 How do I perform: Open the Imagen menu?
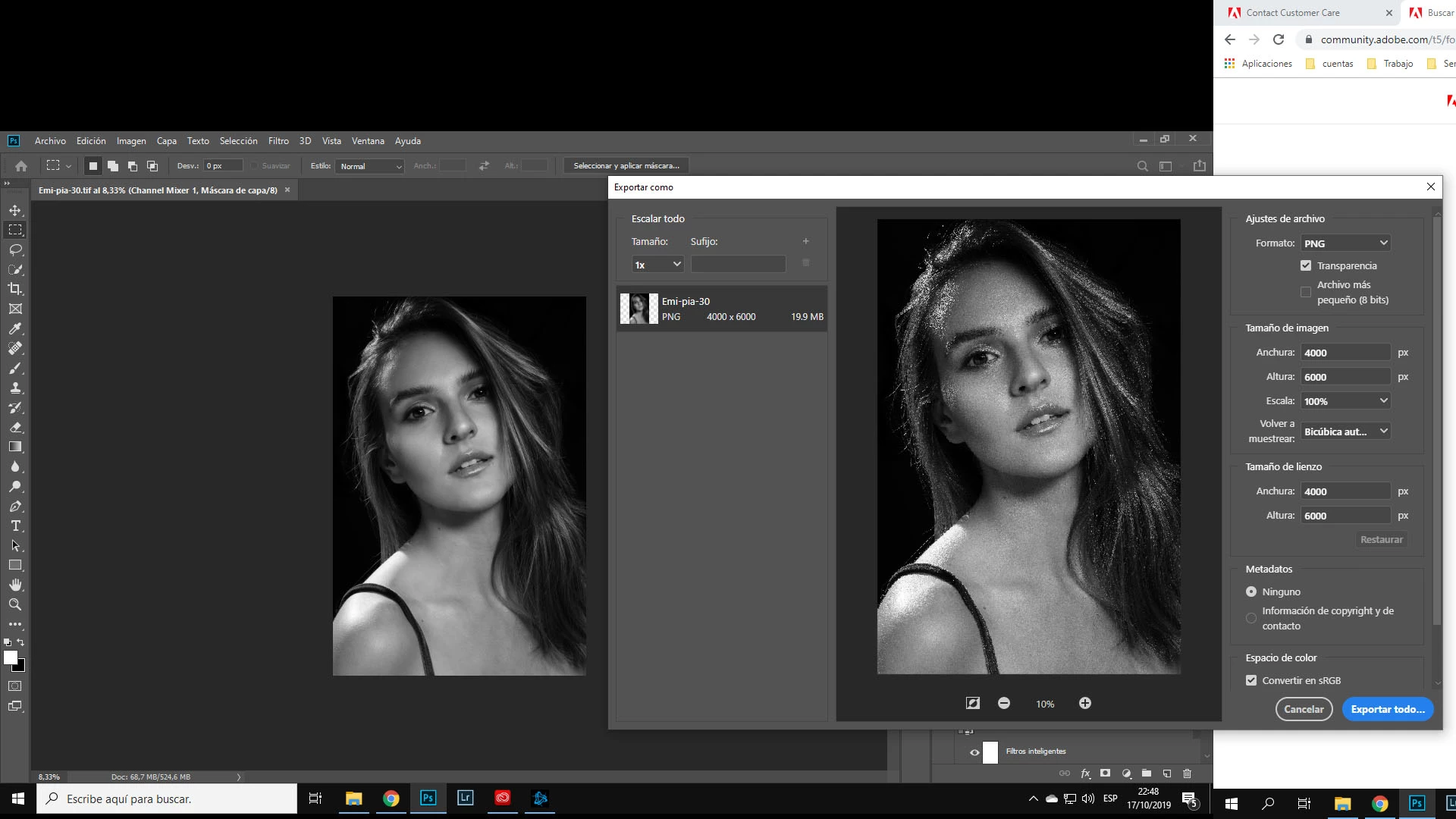coord(131,141)
